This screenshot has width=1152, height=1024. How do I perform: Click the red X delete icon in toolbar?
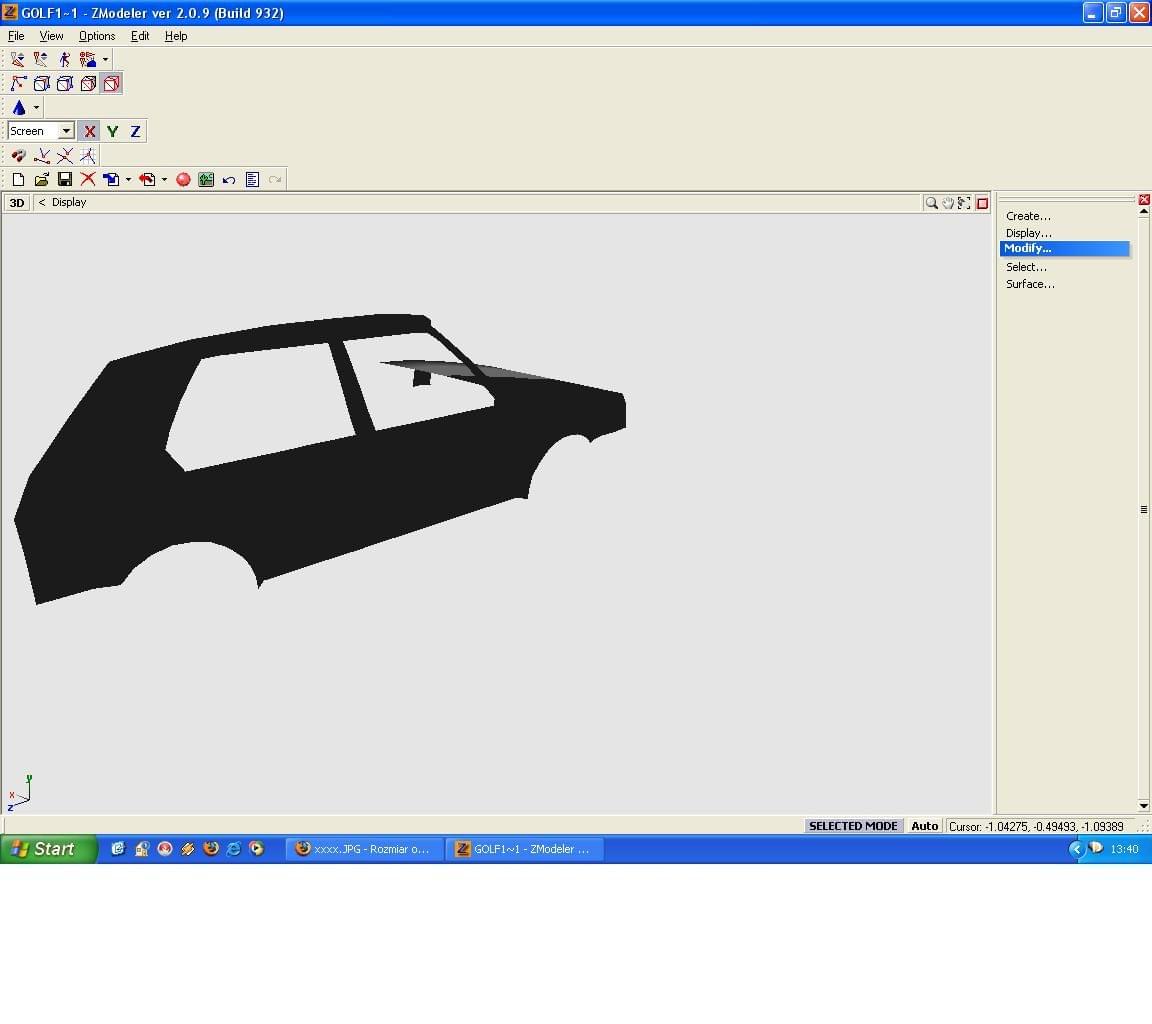pyautogui.click(x=88, y=179)
